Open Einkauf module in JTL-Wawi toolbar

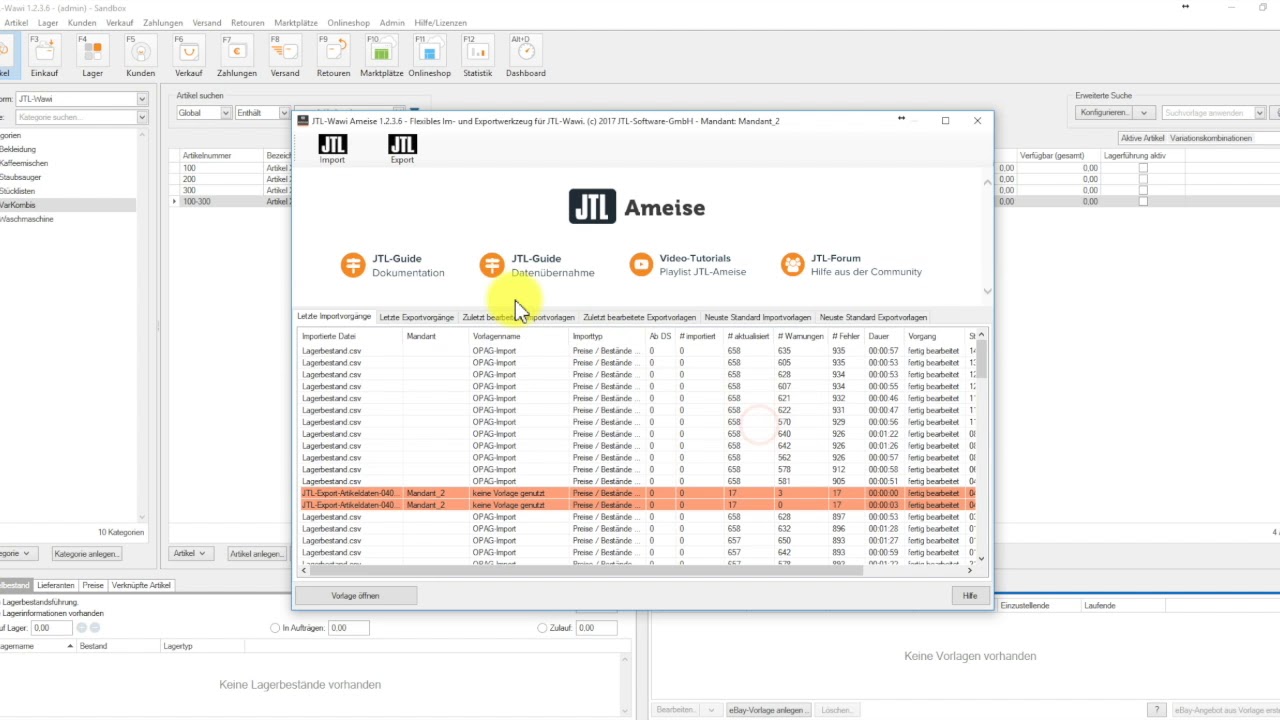[x=44, y=56]
